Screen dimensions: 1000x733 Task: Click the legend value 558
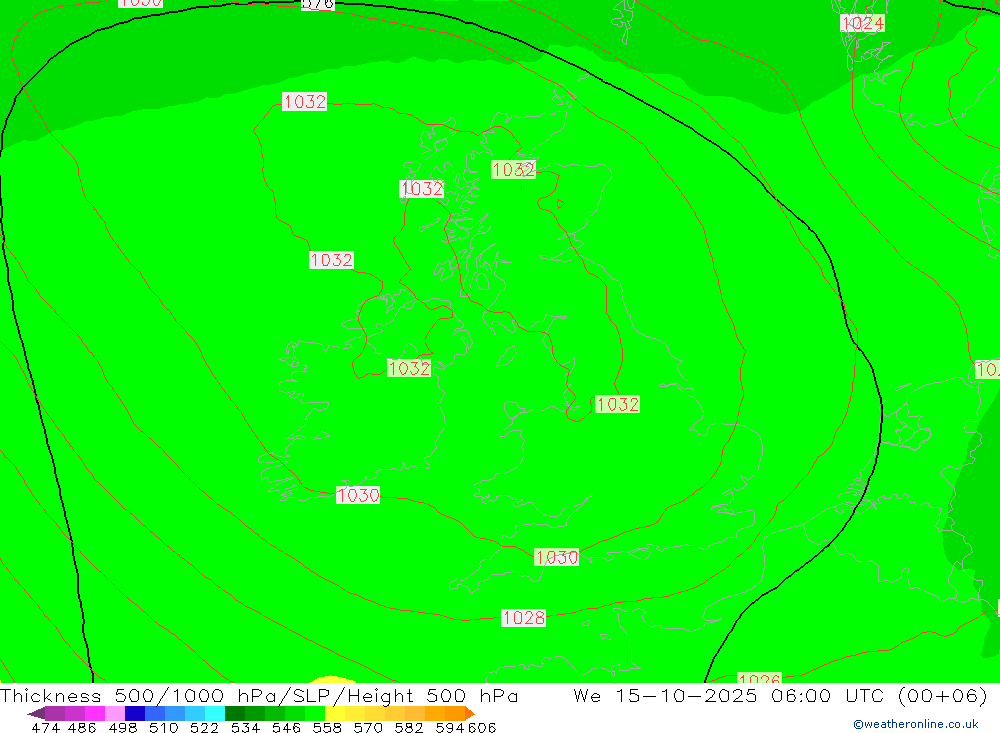coord(327,727)
